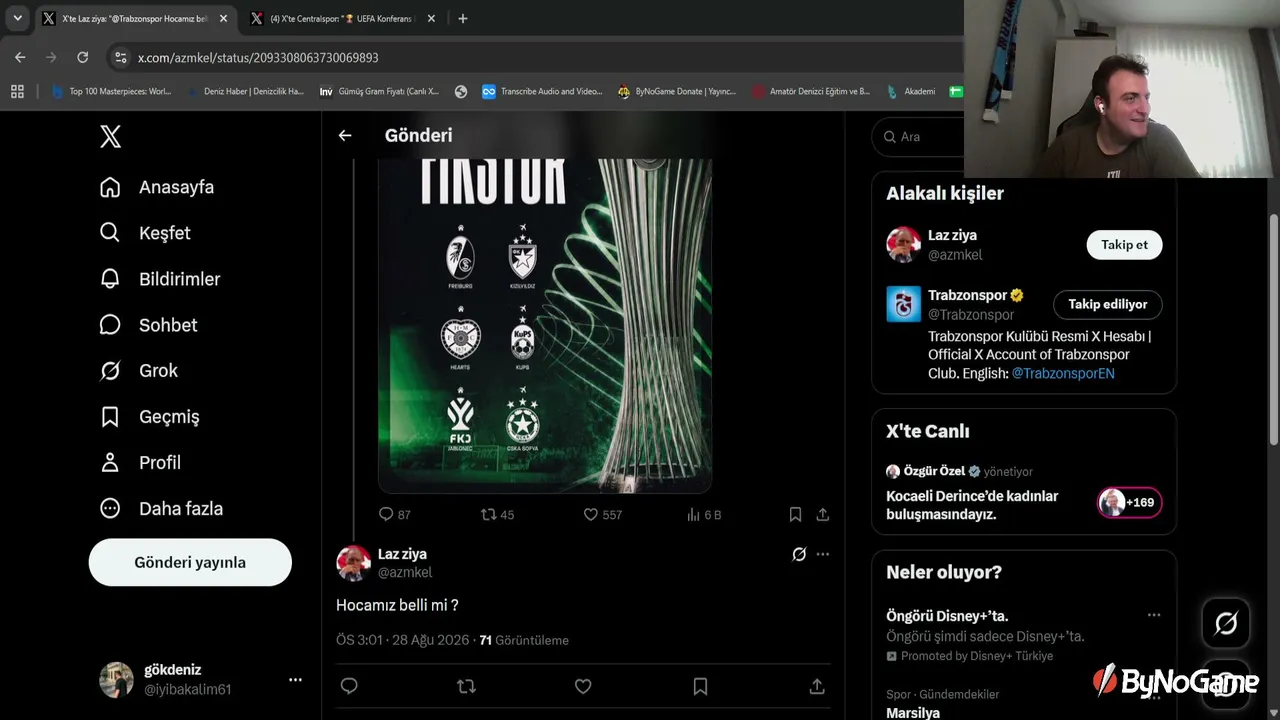1280x720 pixels.
Task: Open the @TrabzonsporEN link
Action: click(x=1063, y=373)
